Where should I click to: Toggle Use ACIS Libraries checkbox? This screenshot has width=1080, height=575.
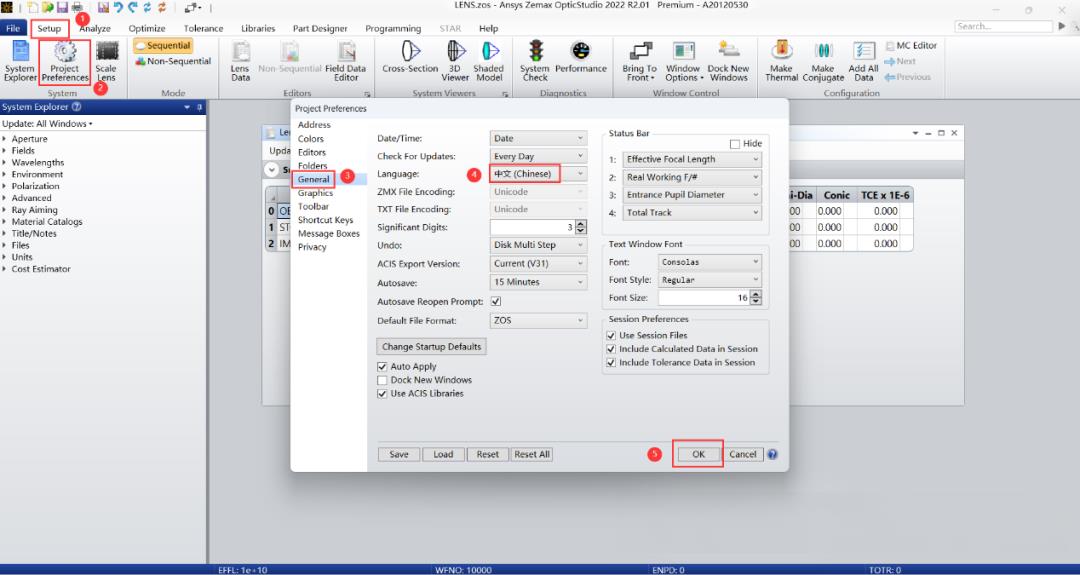[382, 394]
